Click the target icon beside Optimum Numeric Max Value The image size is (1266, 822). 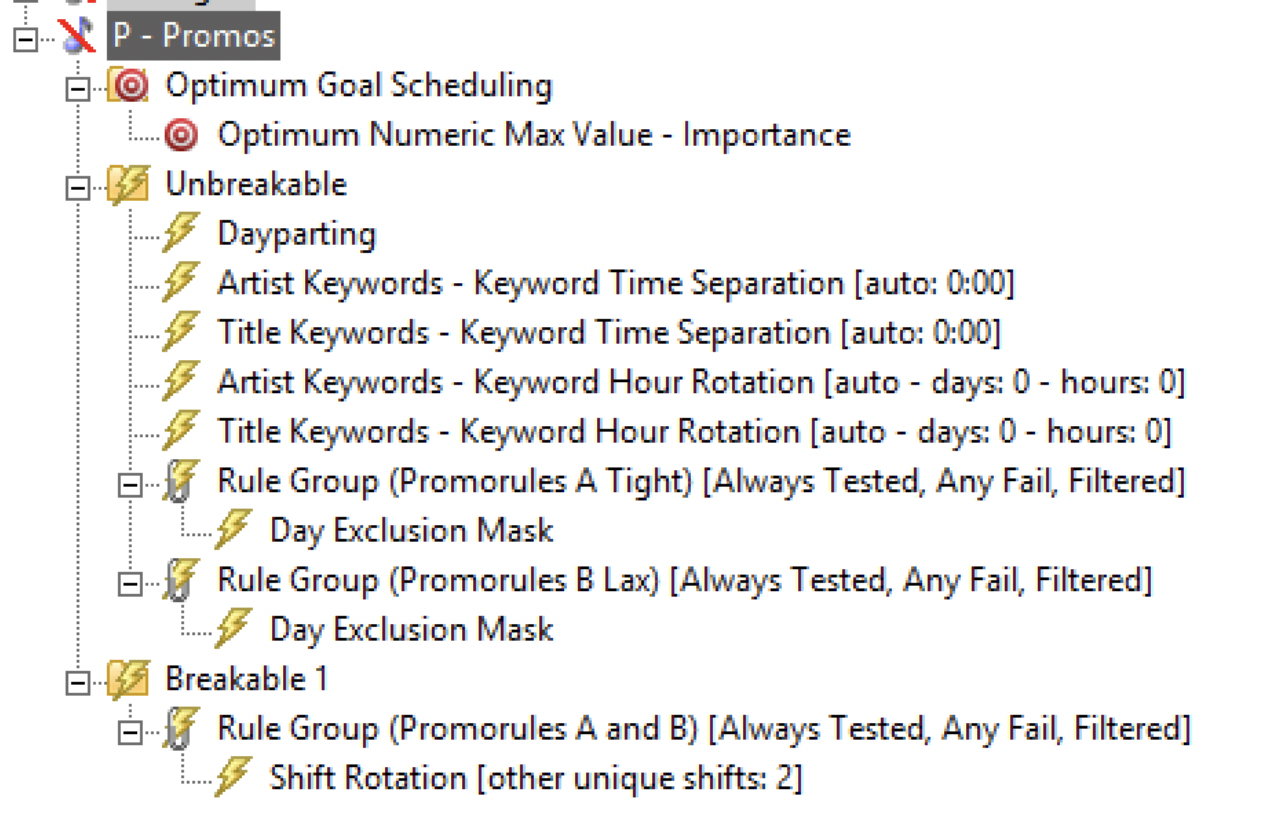pos(180,135)
